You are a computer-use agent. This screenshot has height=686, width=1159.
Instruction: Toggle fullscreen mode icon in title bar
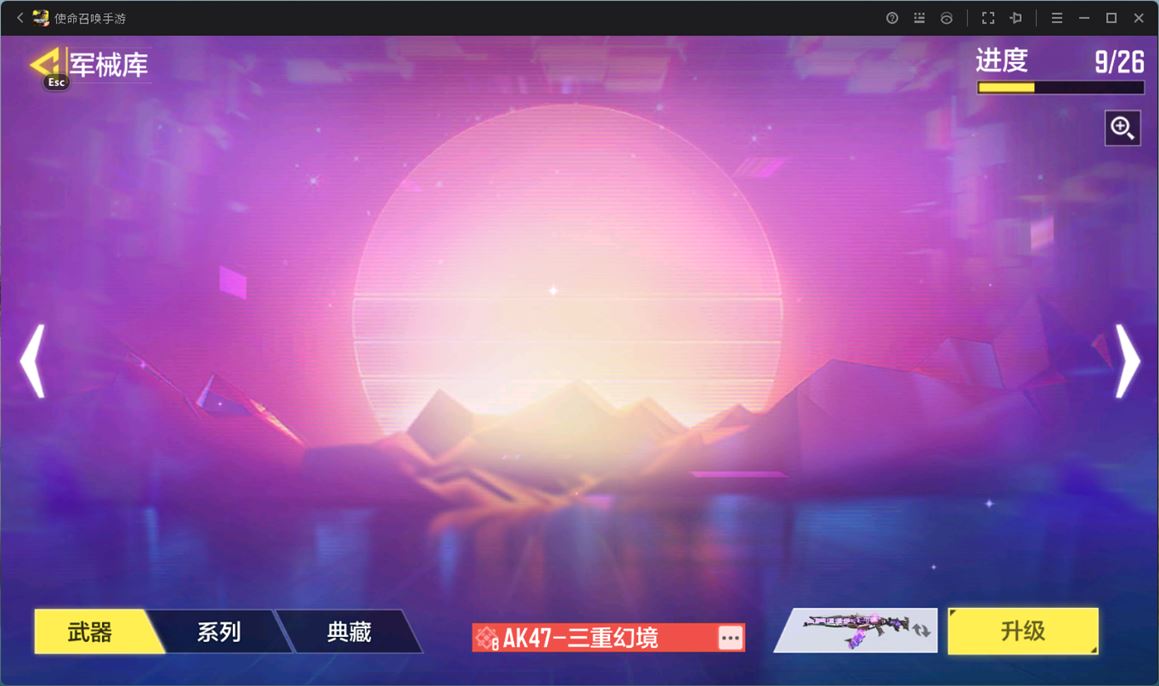(x=988, y=18)
